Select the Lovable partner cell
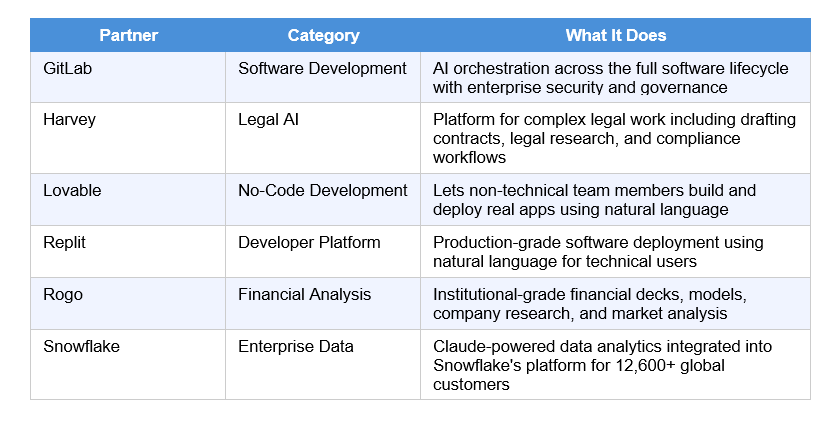This screenshot has height=421, width=838. click(x=70, y=190)
